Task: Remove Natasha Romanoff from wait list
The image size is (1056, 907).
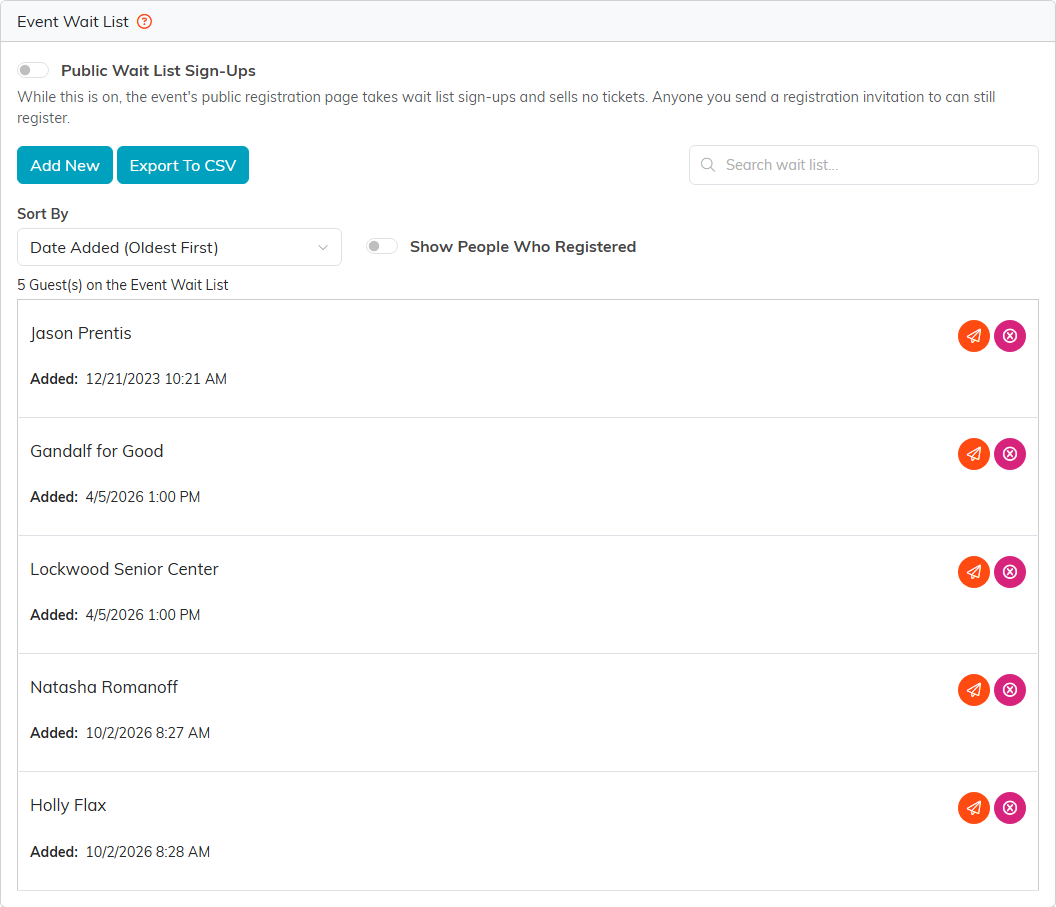Action: [1010, 690]
